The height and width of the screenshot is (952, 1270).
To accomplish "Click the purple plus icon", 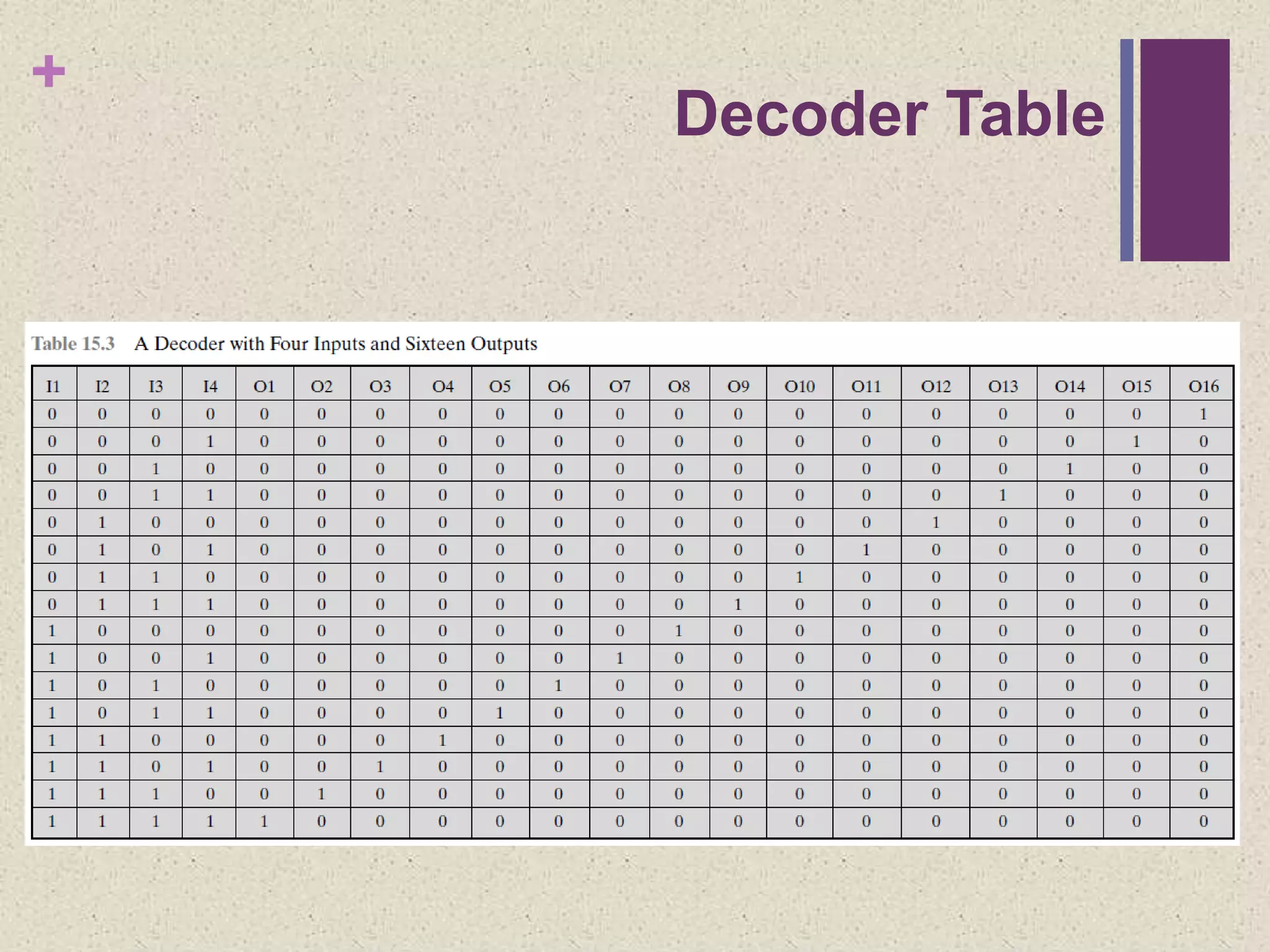I will click(x=48, y=71).
